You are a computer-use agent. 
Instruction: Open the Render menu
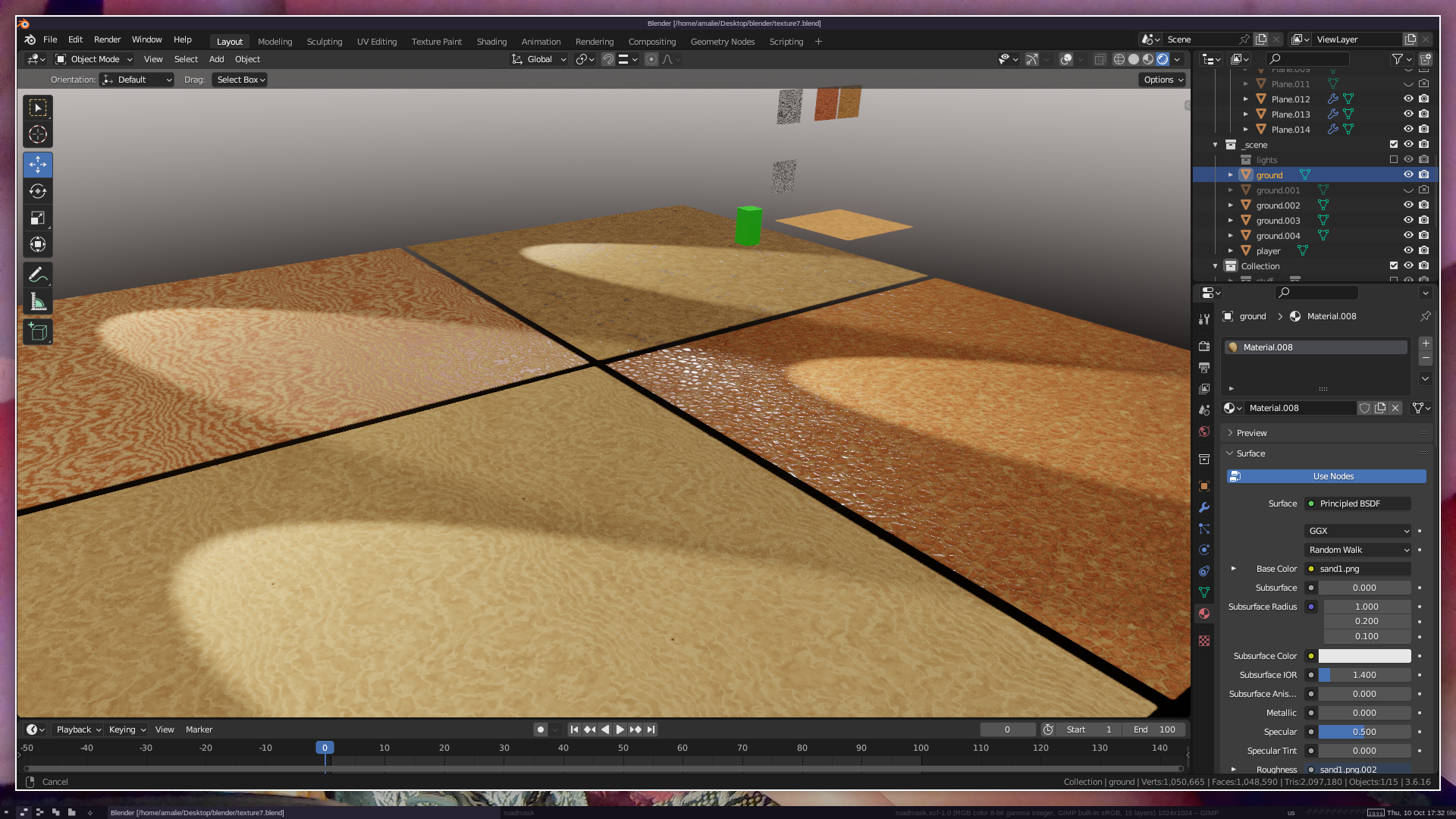(107, 39)
